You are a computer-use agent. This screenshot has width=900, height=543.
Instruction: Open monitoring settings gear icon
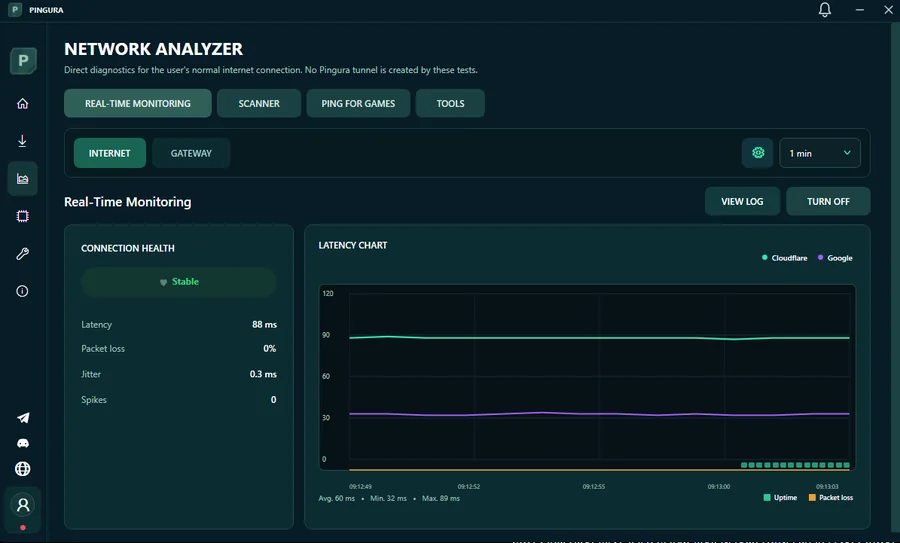(x=758, y=153)
